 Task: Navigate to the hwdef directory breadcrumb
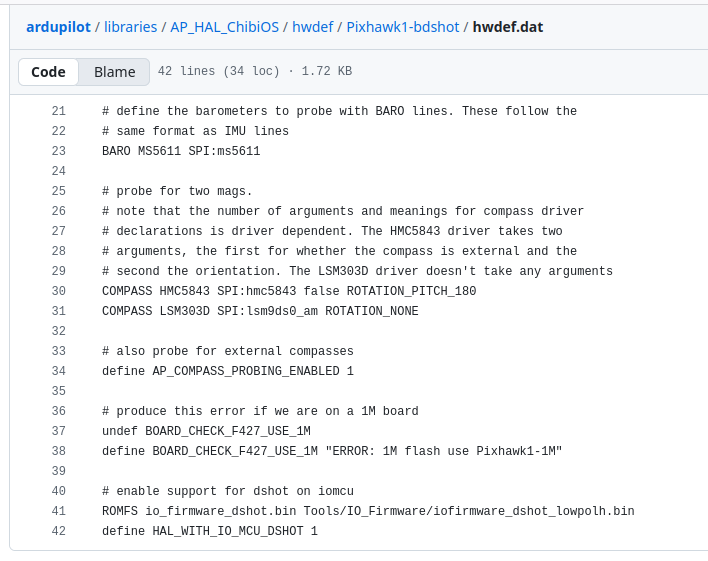coord(313,27)
